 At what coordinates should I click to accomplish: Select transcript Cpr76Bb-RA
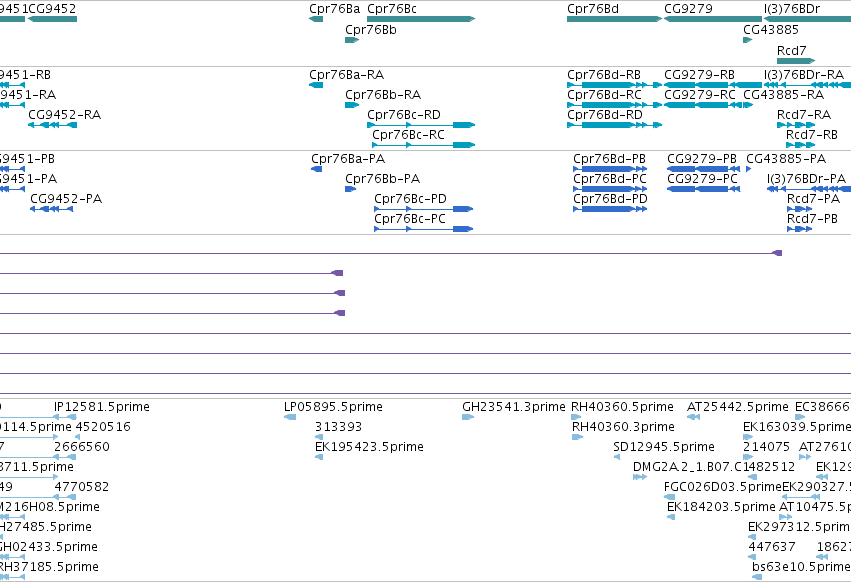coord(352,105)
